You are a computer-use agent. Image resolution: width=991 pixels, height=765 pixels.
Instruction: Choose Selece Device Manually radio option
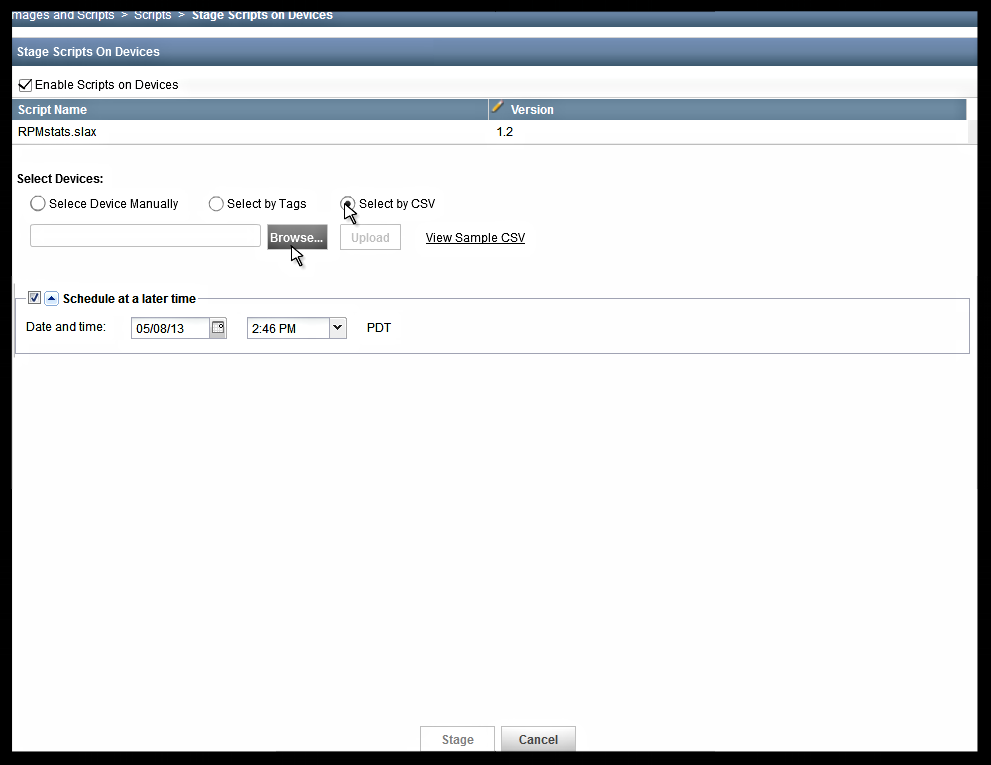tap(38, 204)
